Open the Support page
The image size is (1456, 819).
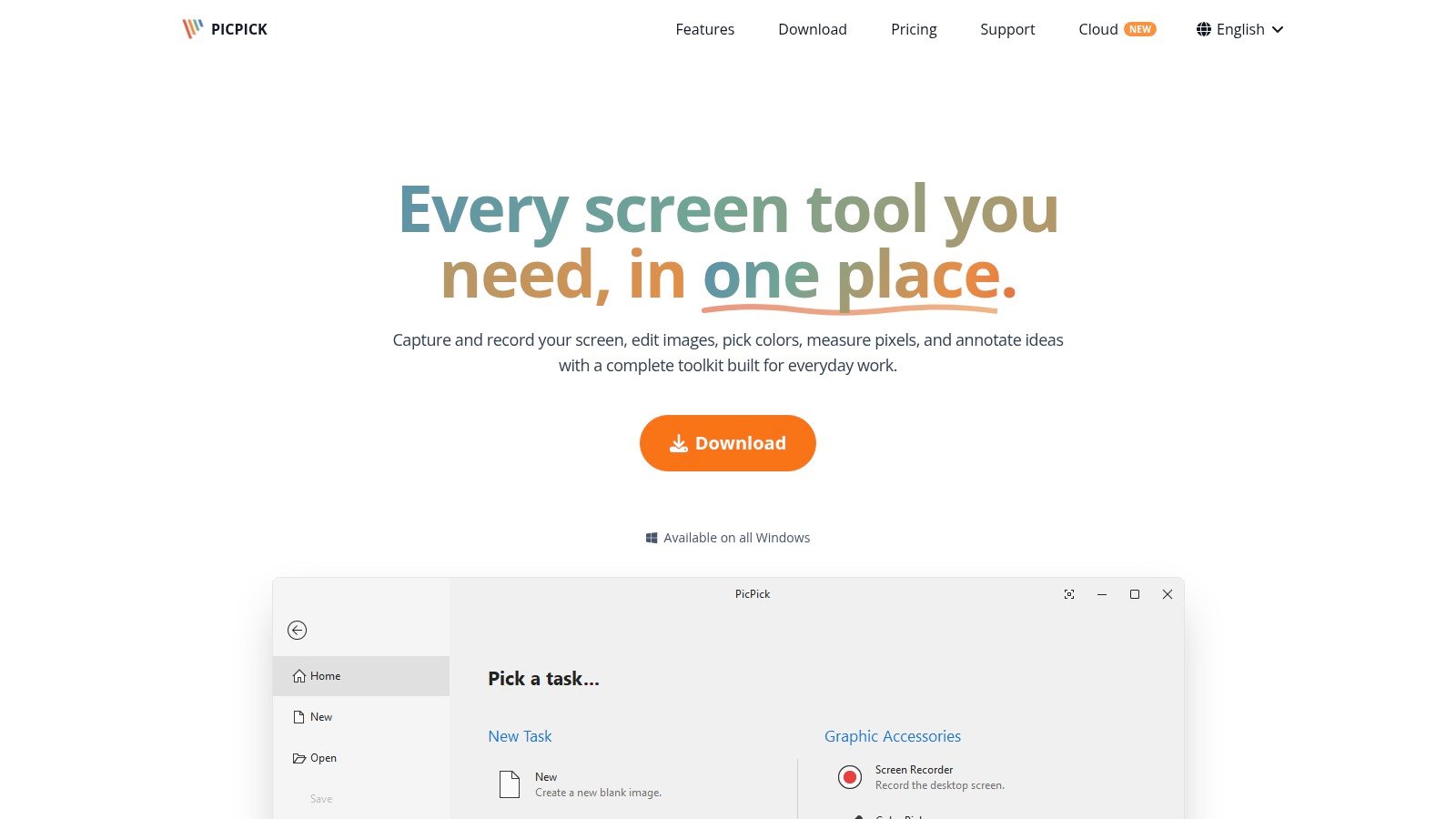click(1007, 29)
